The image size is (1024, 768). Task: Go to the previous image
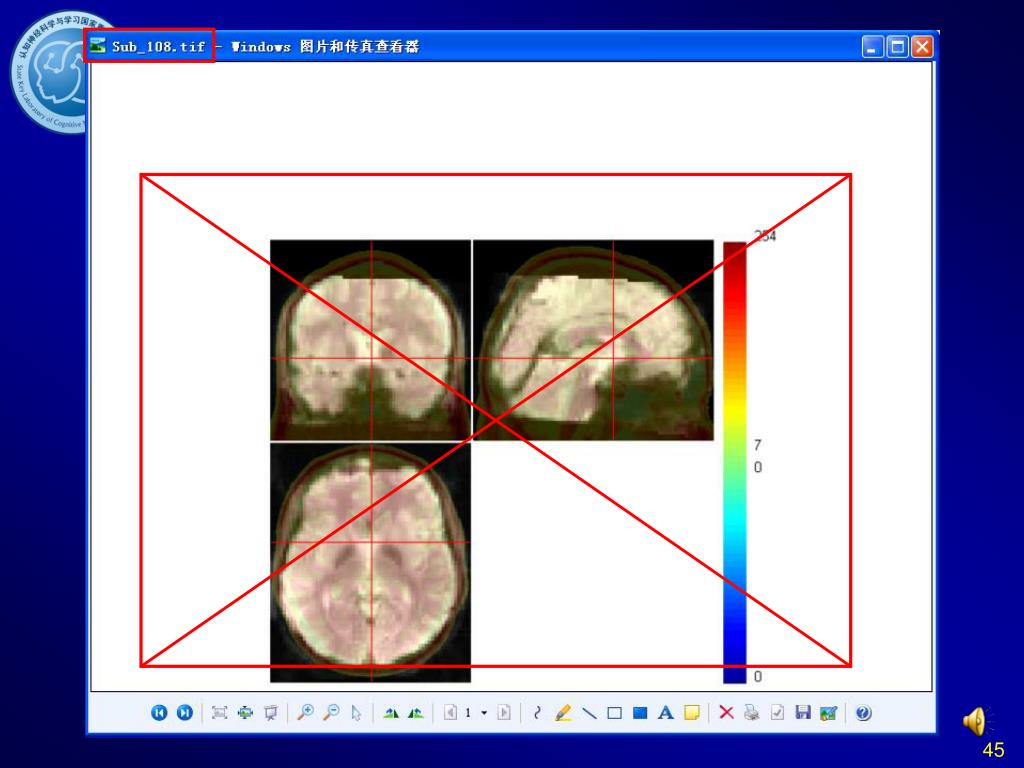pyautogui.click(x=159, y=712)
